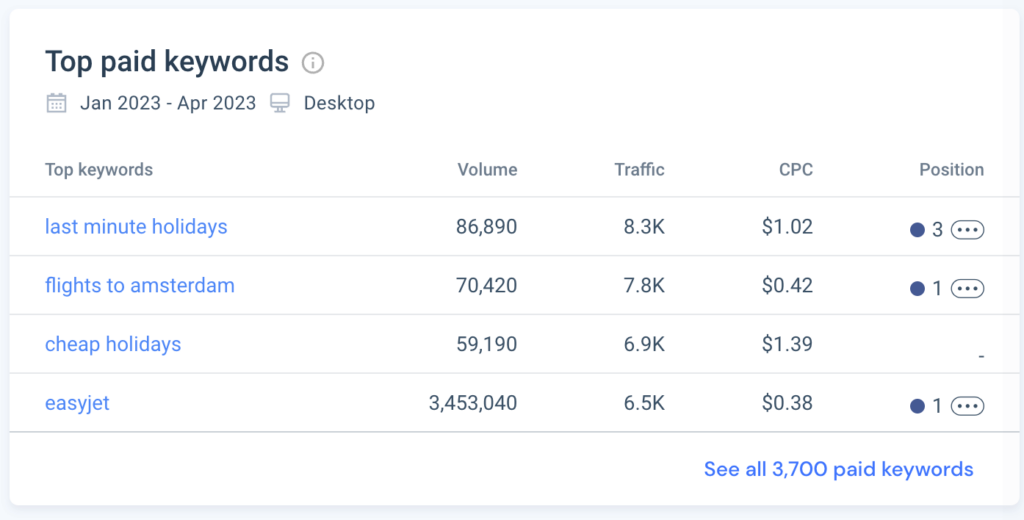The height and width of the screenshot is (520, 1024).
Task: Click the CPC column header
Action: coord(796,170)
